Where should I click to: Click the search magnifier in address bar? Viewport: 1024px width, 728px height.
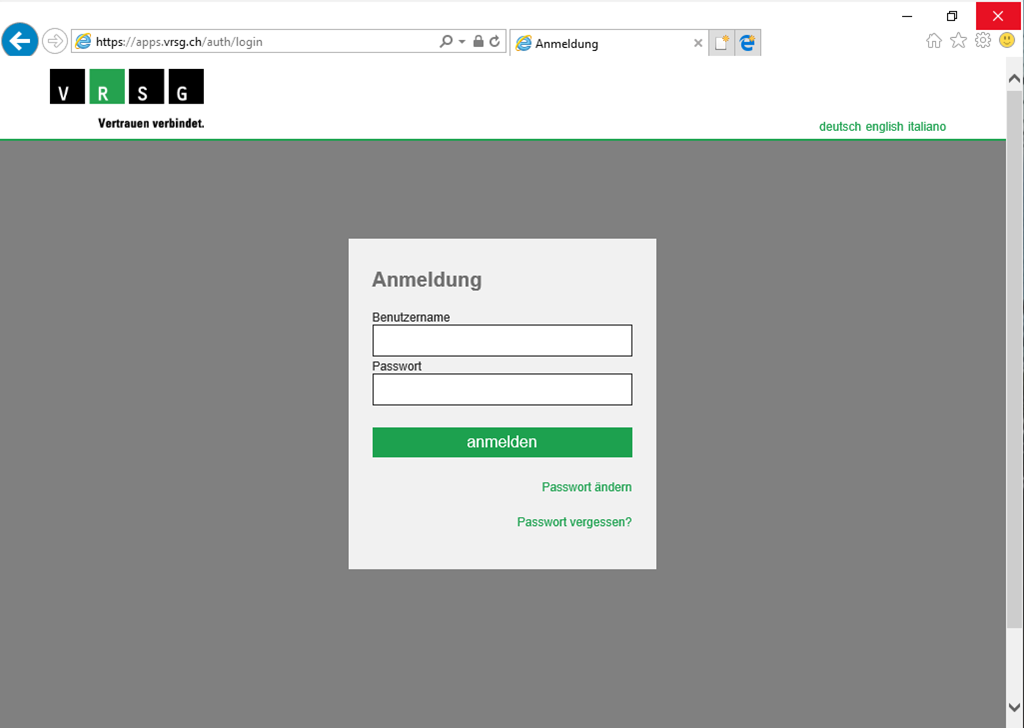pyautogui.click(x=446, y=42)
